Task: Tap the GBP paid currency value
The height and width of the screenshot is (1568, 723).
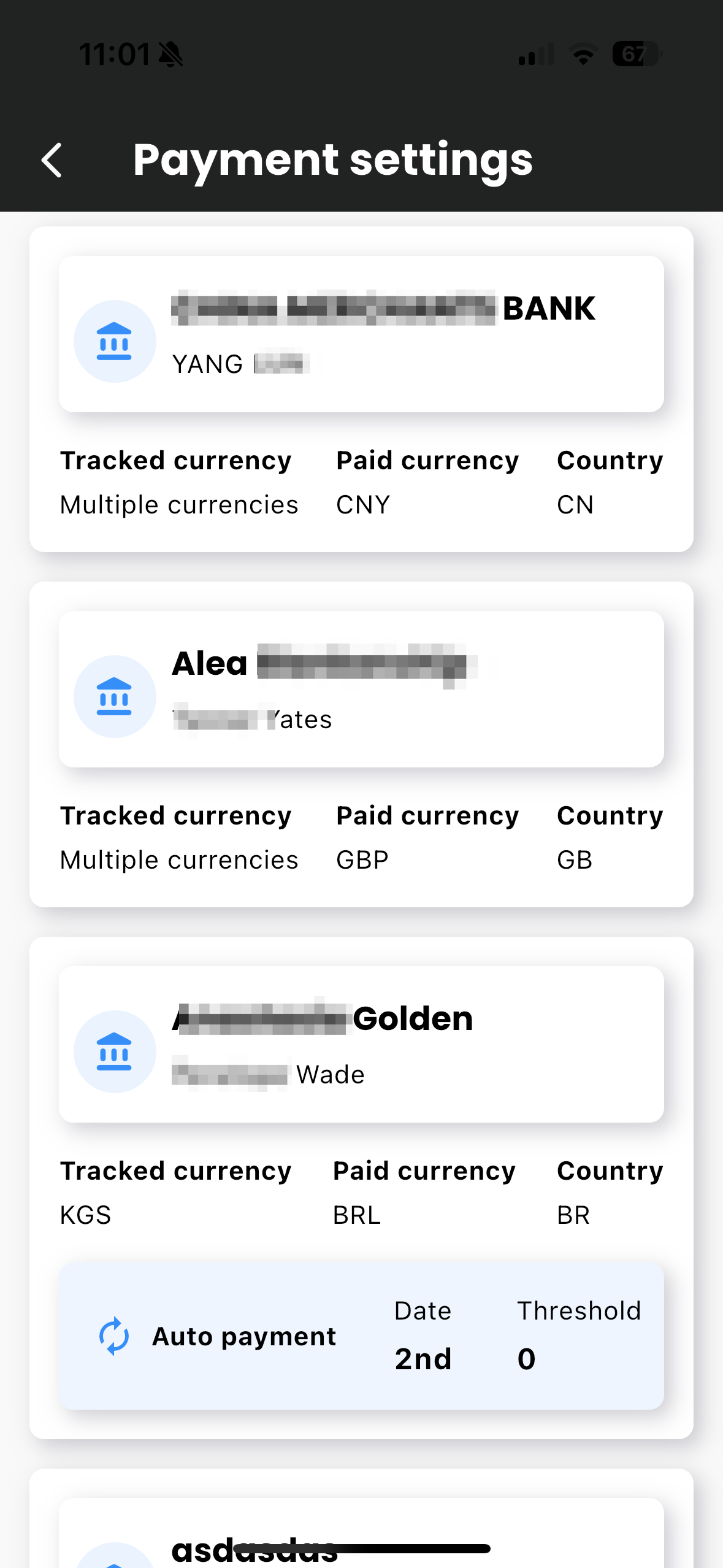Action: pyautogui.click(x=362, y=860)
